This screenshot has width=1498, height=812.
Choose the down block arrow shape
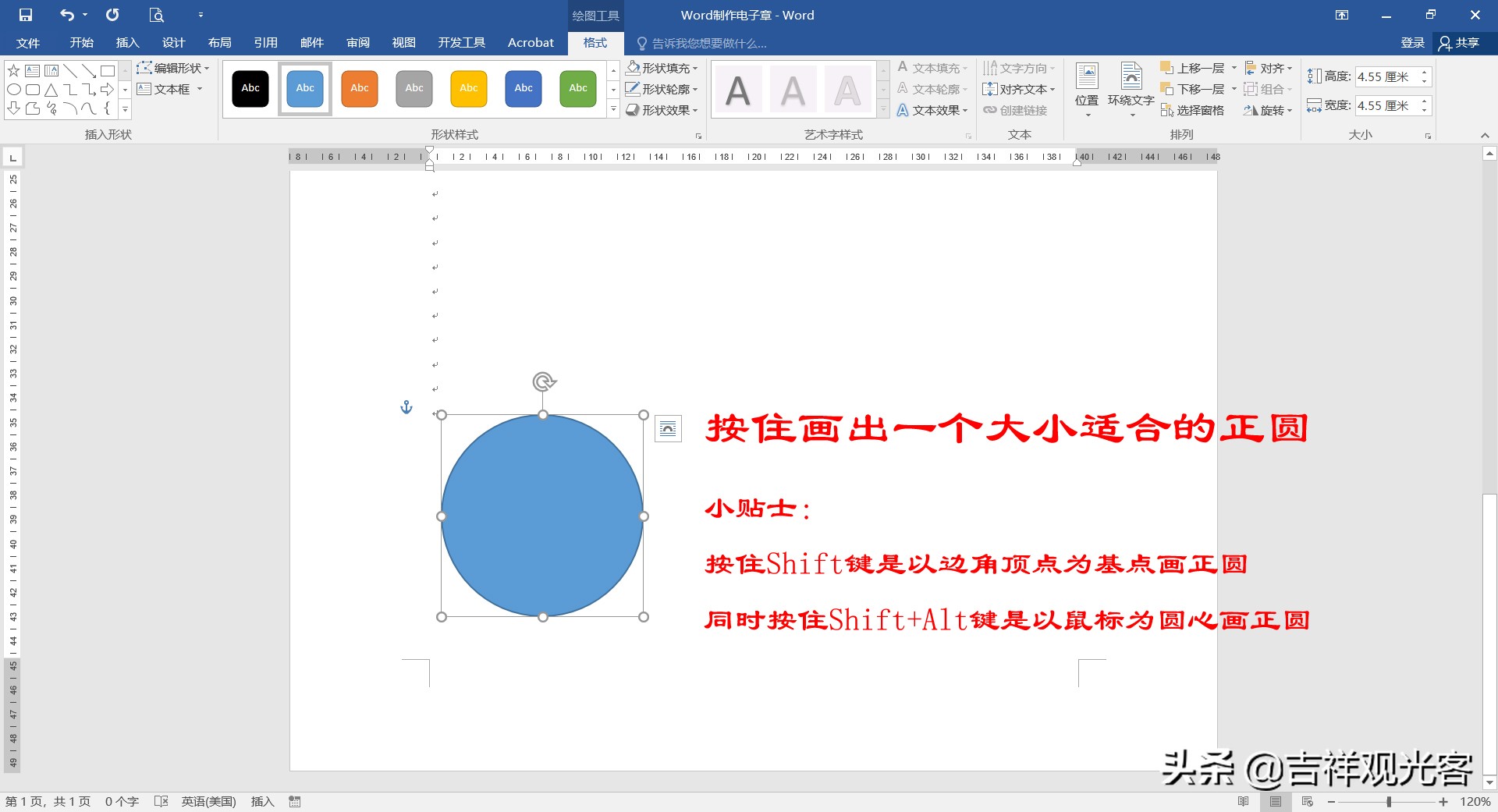click(13, 108)
